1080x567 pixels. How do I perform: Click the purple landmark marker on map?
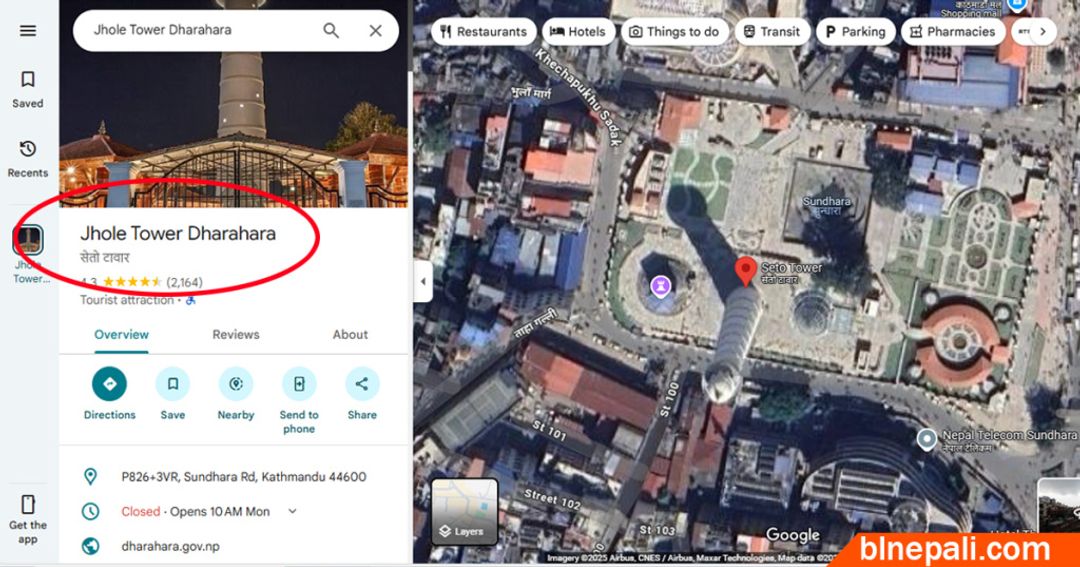tap(661, 285)
